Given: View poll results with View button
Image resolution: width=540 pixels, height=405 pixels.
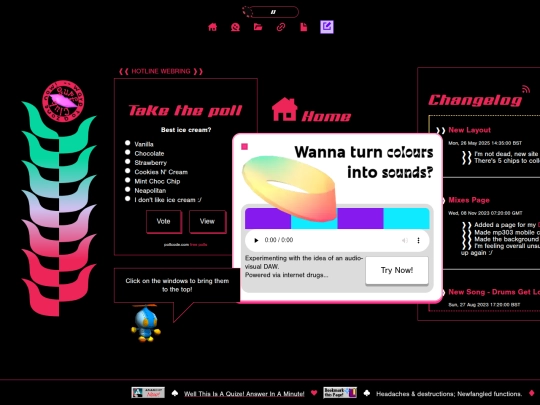Looking at the screenshot, I should [207, 221].
